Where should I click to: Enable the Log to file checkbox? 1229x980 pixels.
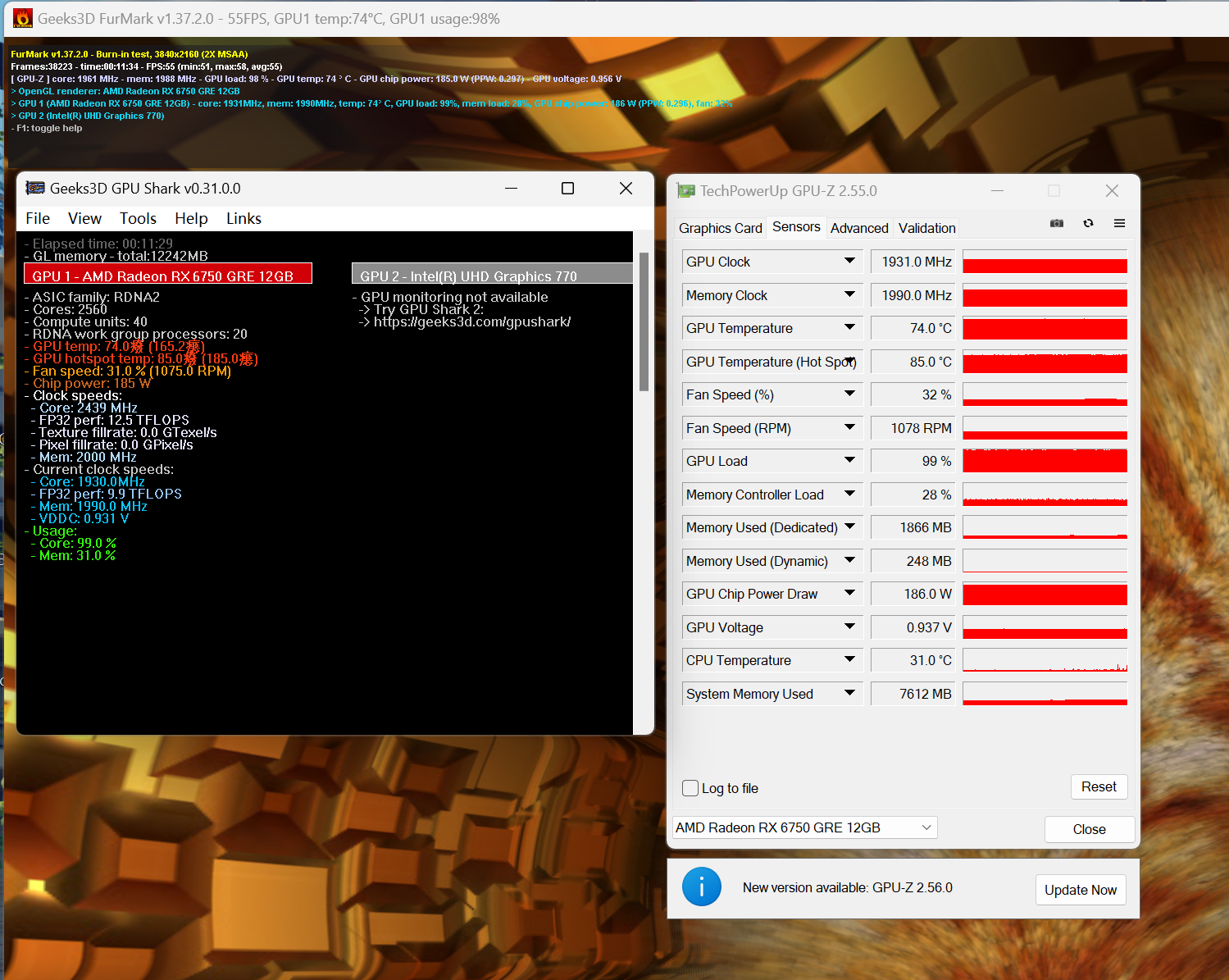click(690, 788)
